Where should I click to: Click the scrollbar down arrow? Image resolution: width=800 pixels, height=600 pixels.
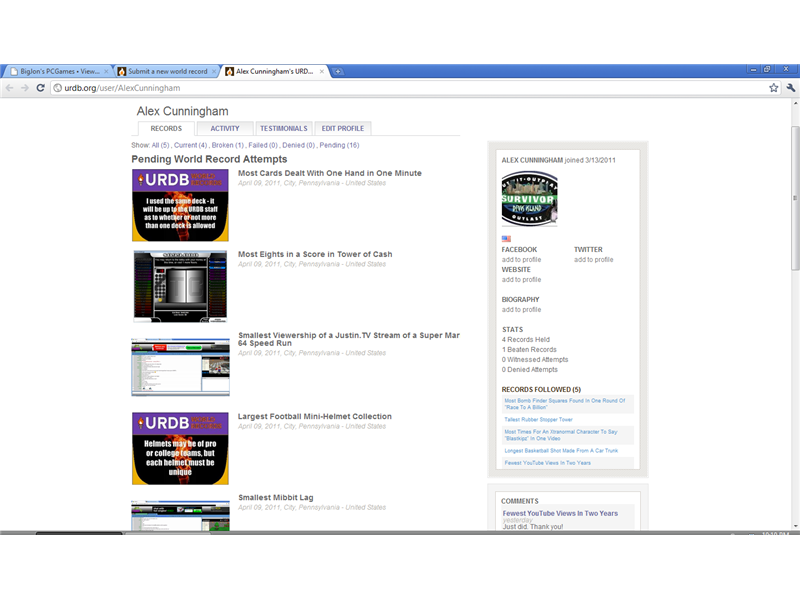coord(795,526)
